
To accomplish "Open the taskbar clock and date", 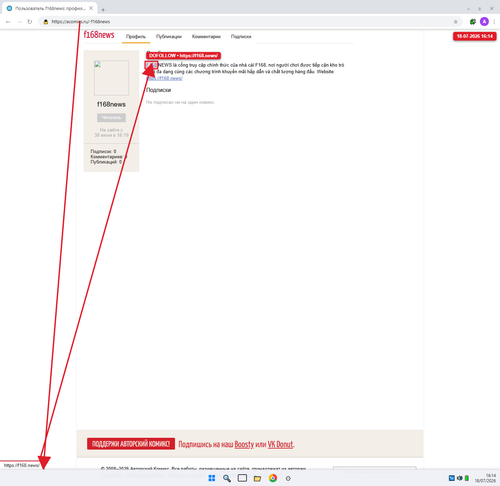I will coord(486,478).
